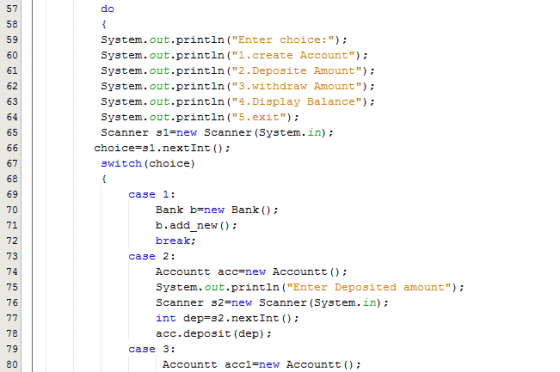Click 'Accountt acc1' declaration on line 80

(261, 365)
